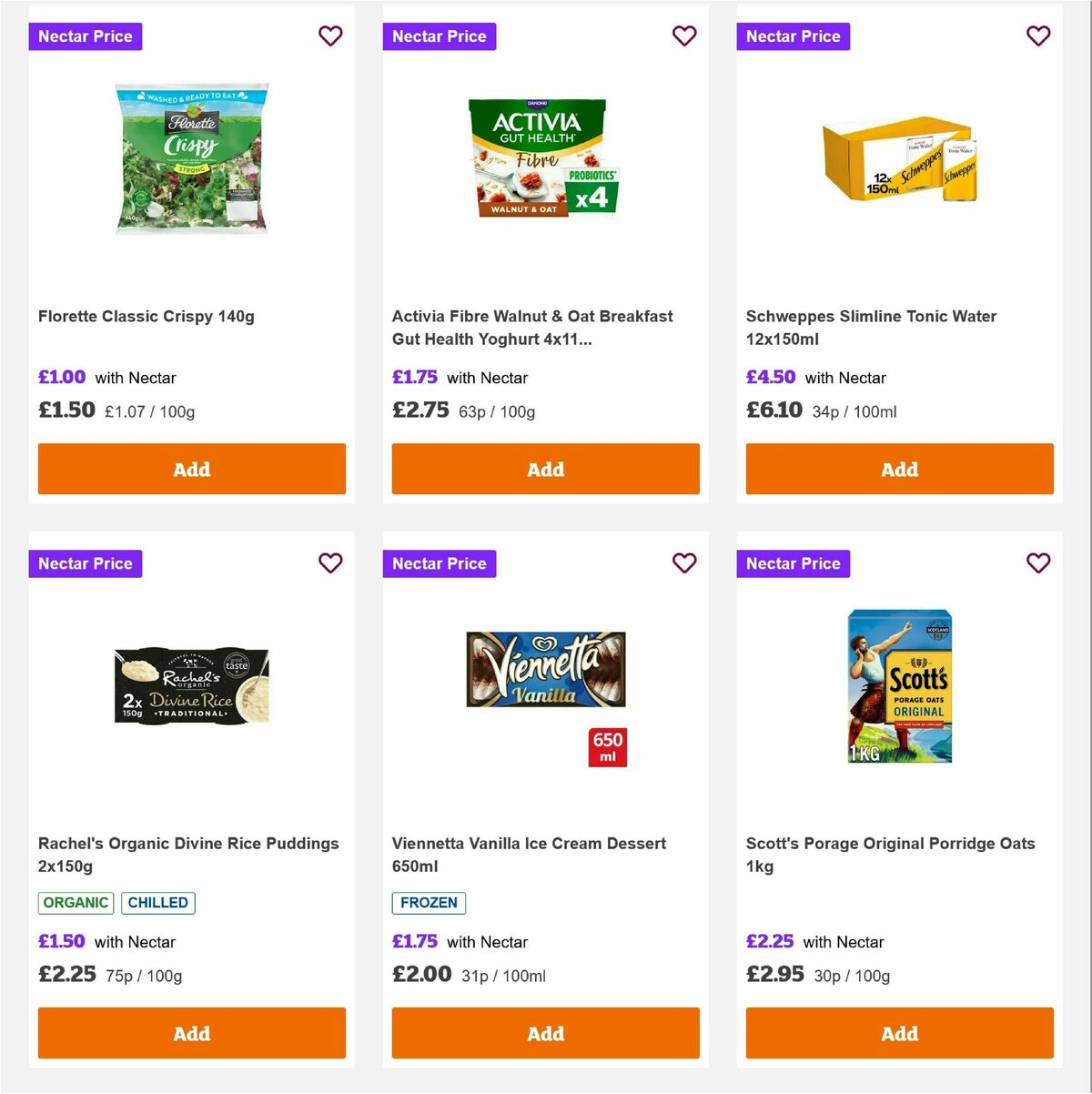Image resolution: width=1092 pixels, height=1094 pixels.
Task: Add Schweppes Slimline Tonic Water to trolley
Action: [899, 469]
